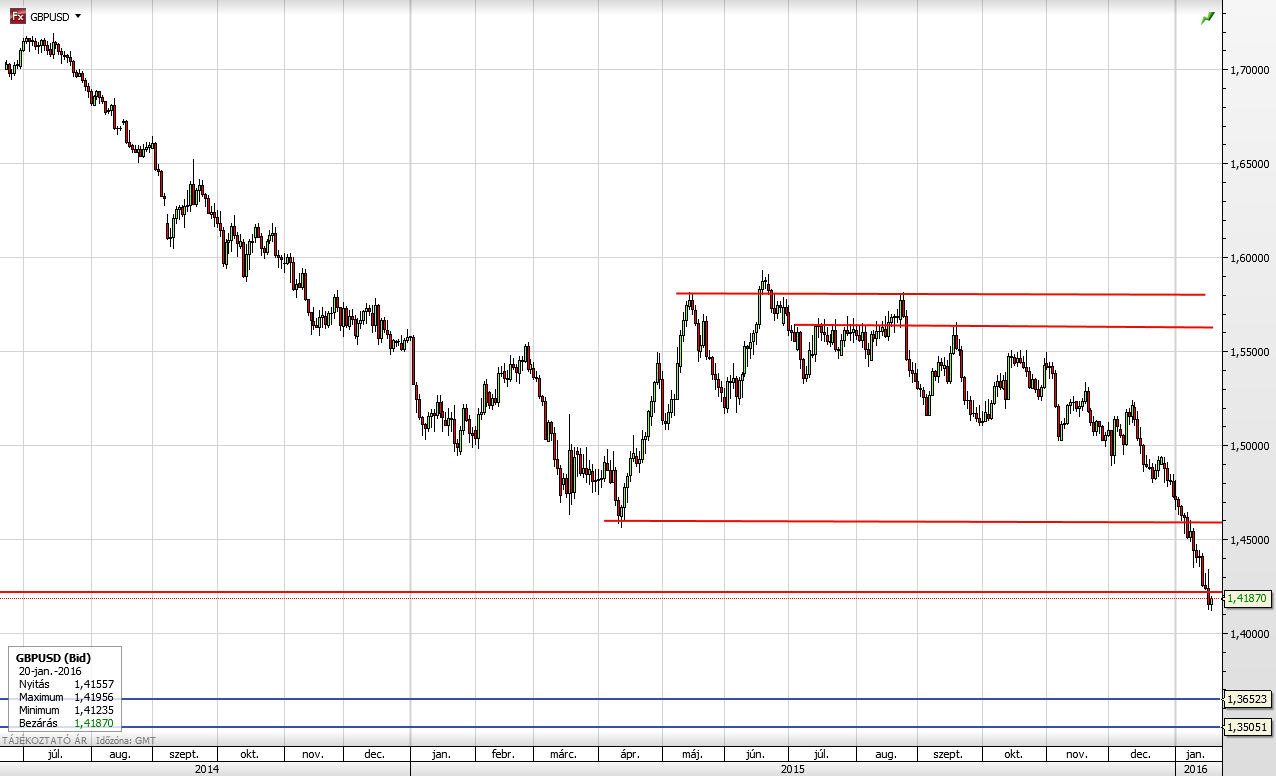The height and width of the screenshot is (776, 1276).
Task: Click the 1,65000 level on the price axis
Action: point(1251,164)
